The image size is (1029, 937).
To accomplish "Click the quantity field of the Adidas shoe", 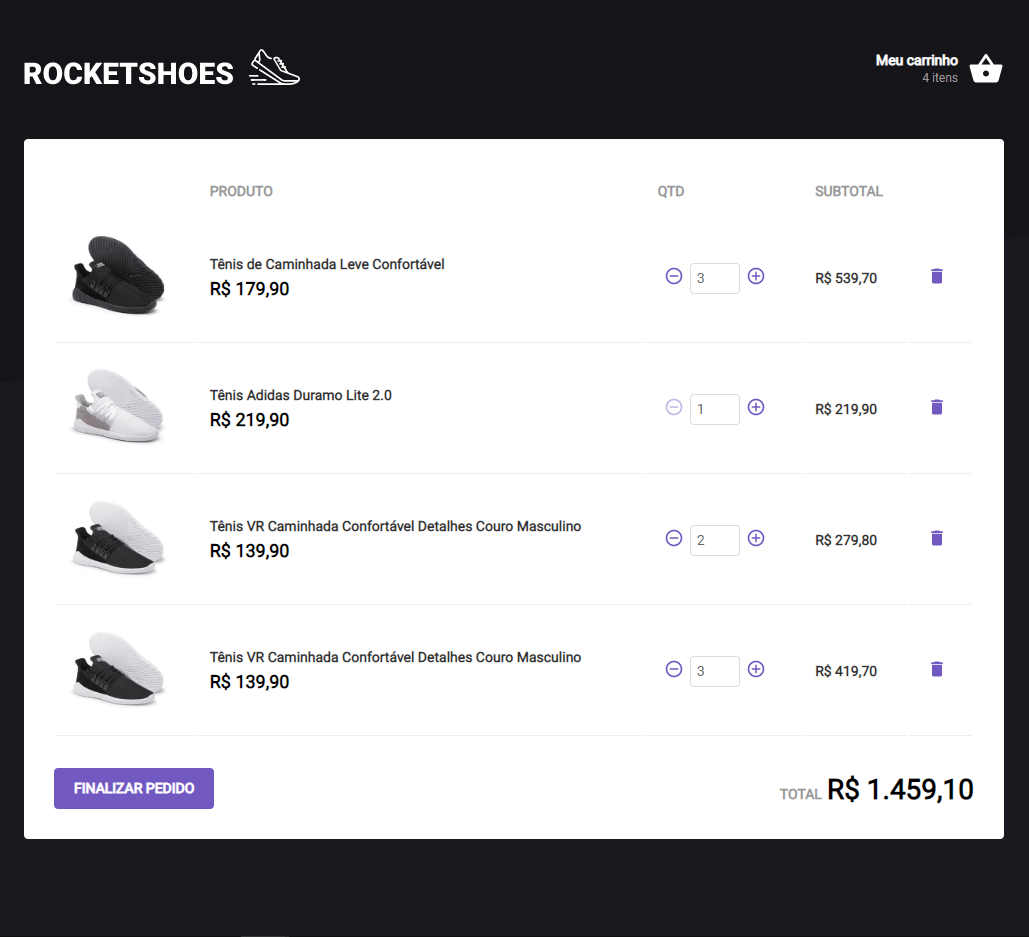I will [714, 408].
